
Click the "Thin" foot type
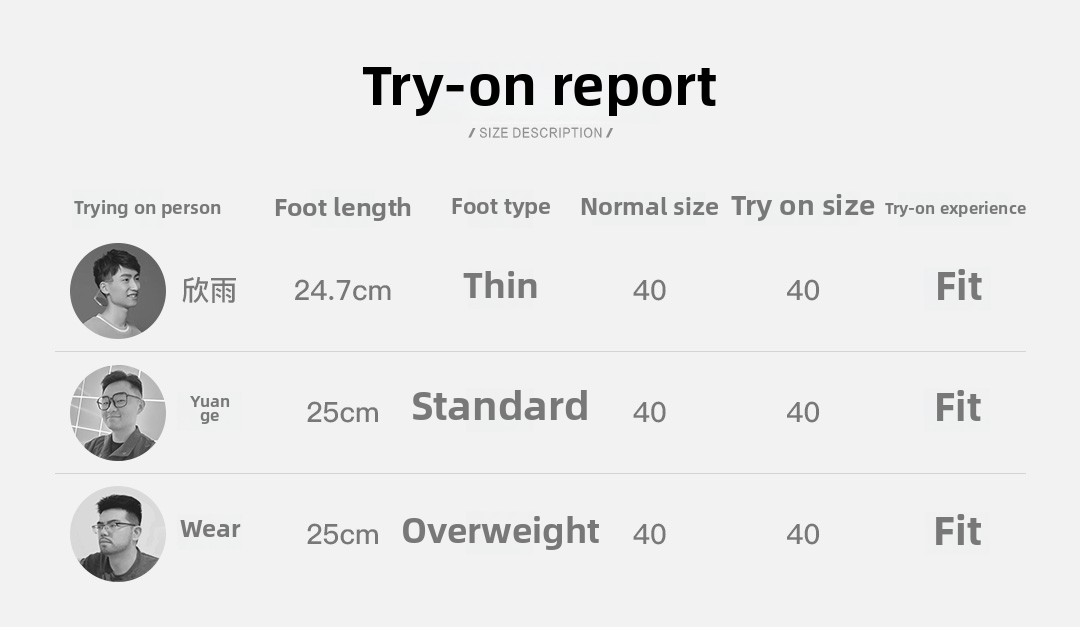[x=500, y=287]
